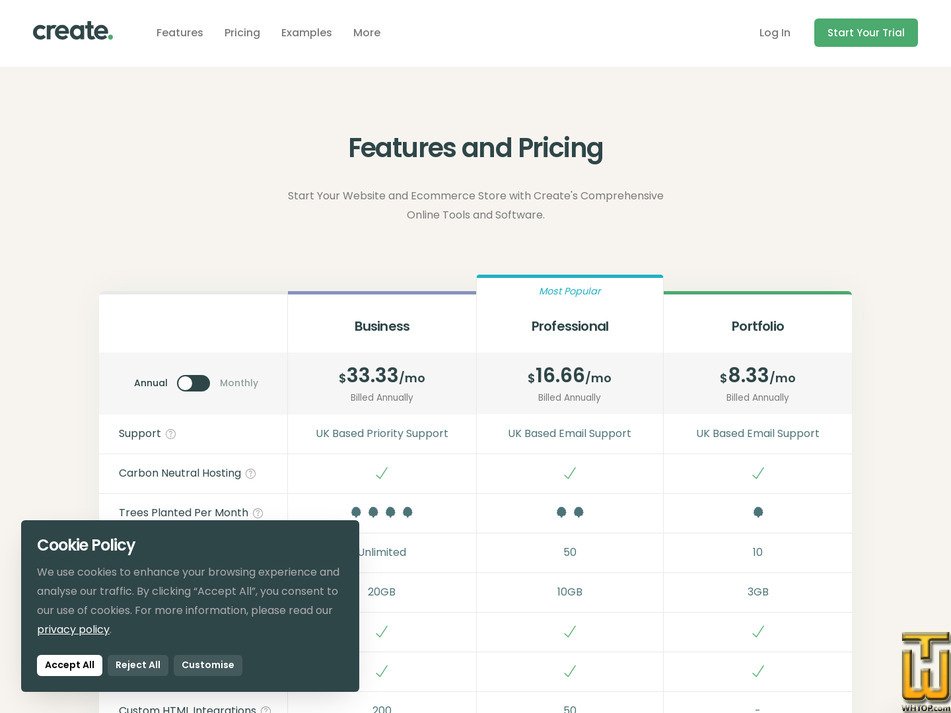Open the privacy policy link
951x713 pixels.
pyautogui.click(x=73, y=629)
